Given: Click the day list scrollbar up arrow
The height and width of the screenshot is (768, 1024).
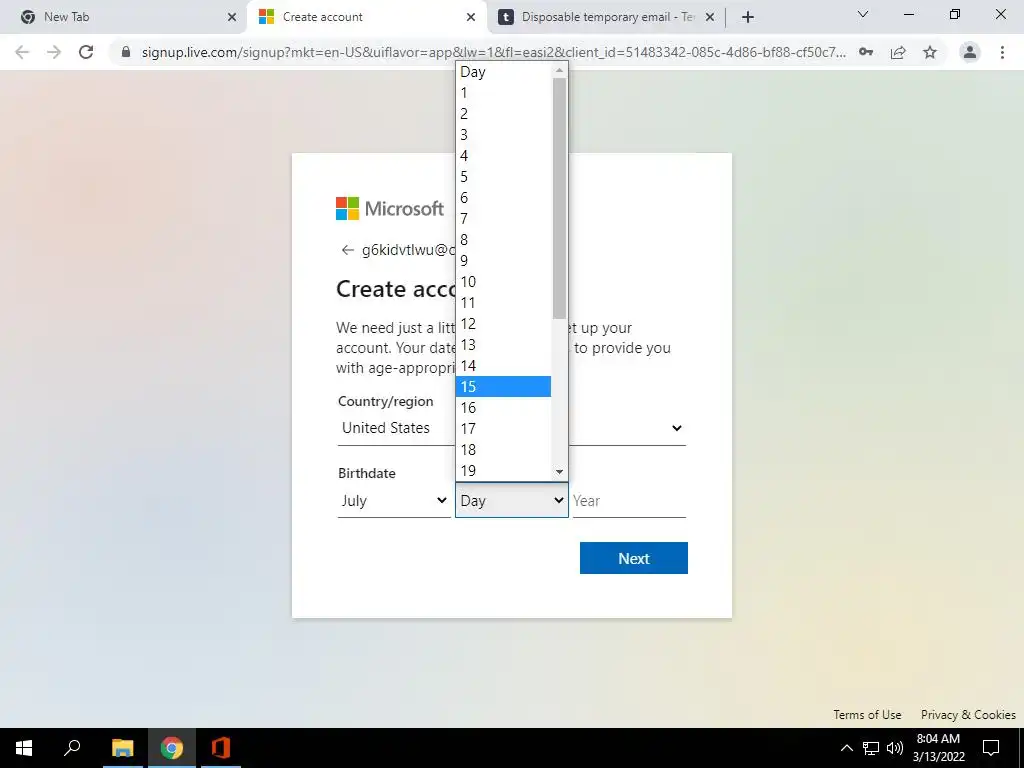Looking at the screenshot, I should (x=559, y=70).
